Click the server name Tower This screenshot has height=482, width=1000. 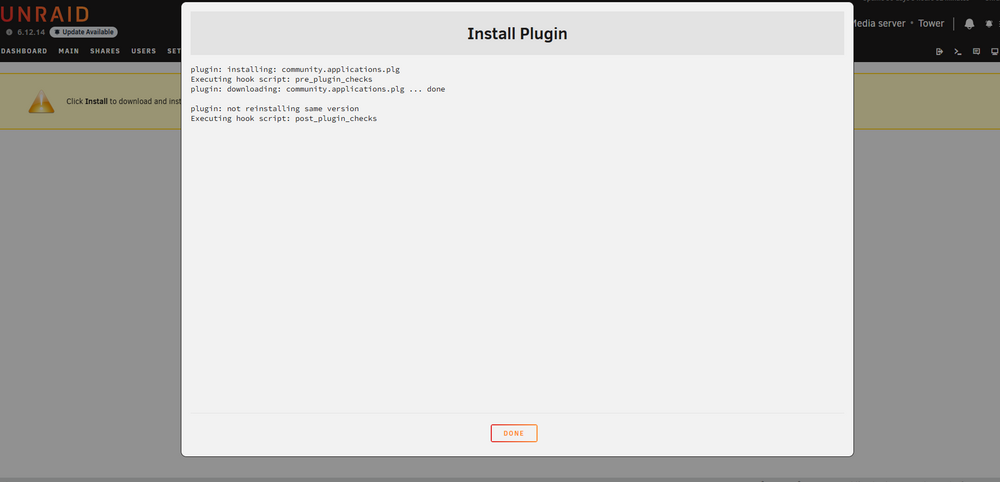coord(931,24)
